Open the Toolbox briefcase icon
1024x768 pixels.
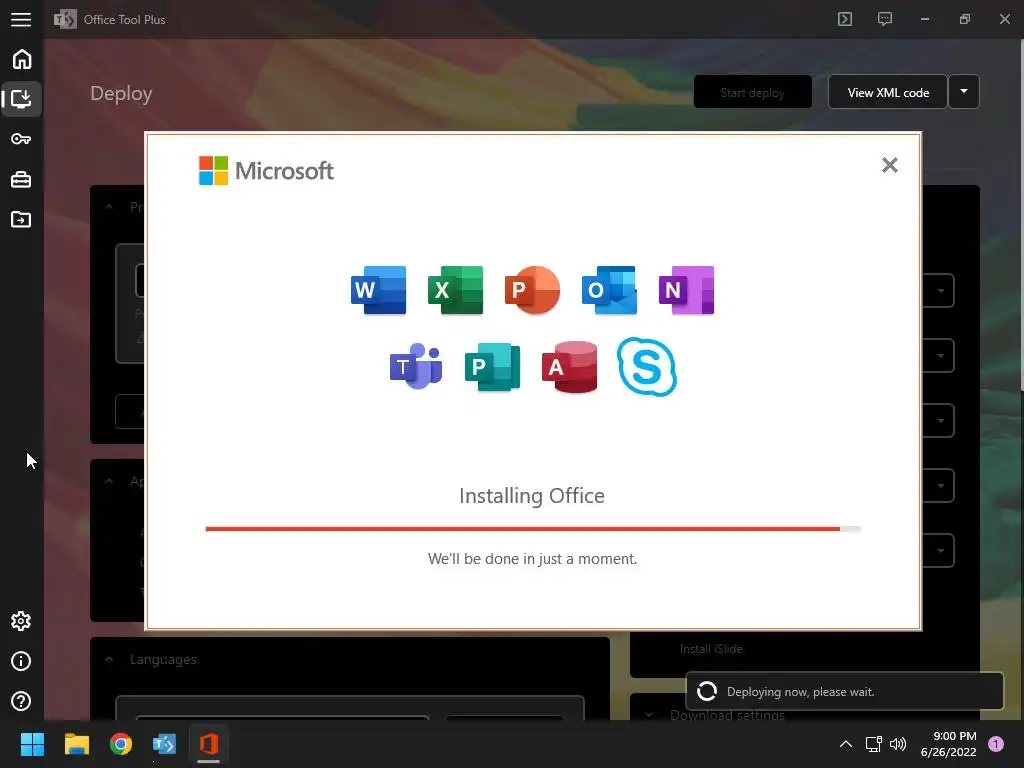pos(21,179)
